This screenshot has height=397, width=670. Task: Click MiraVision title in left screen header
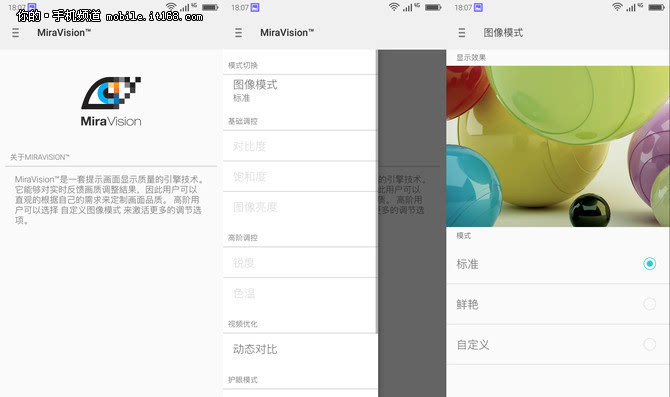tap(64, 33)
